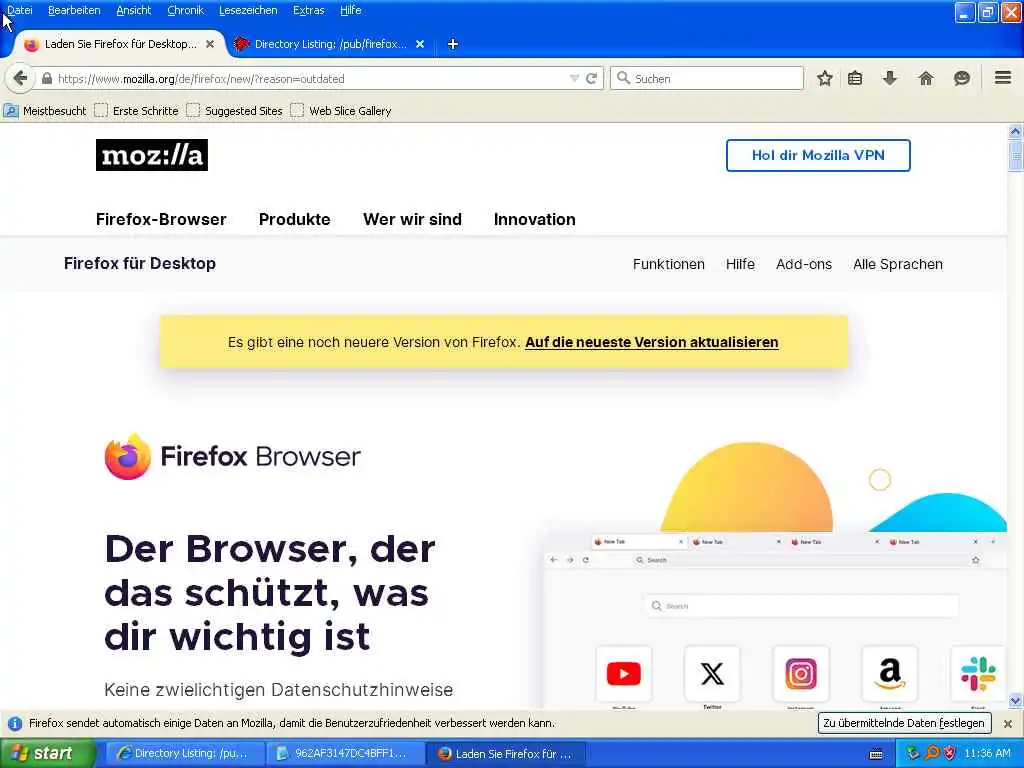The image size is (1024, 768).
Task: Open the Add-ons sub-navigation link
Action: click(x=803, y=264)
